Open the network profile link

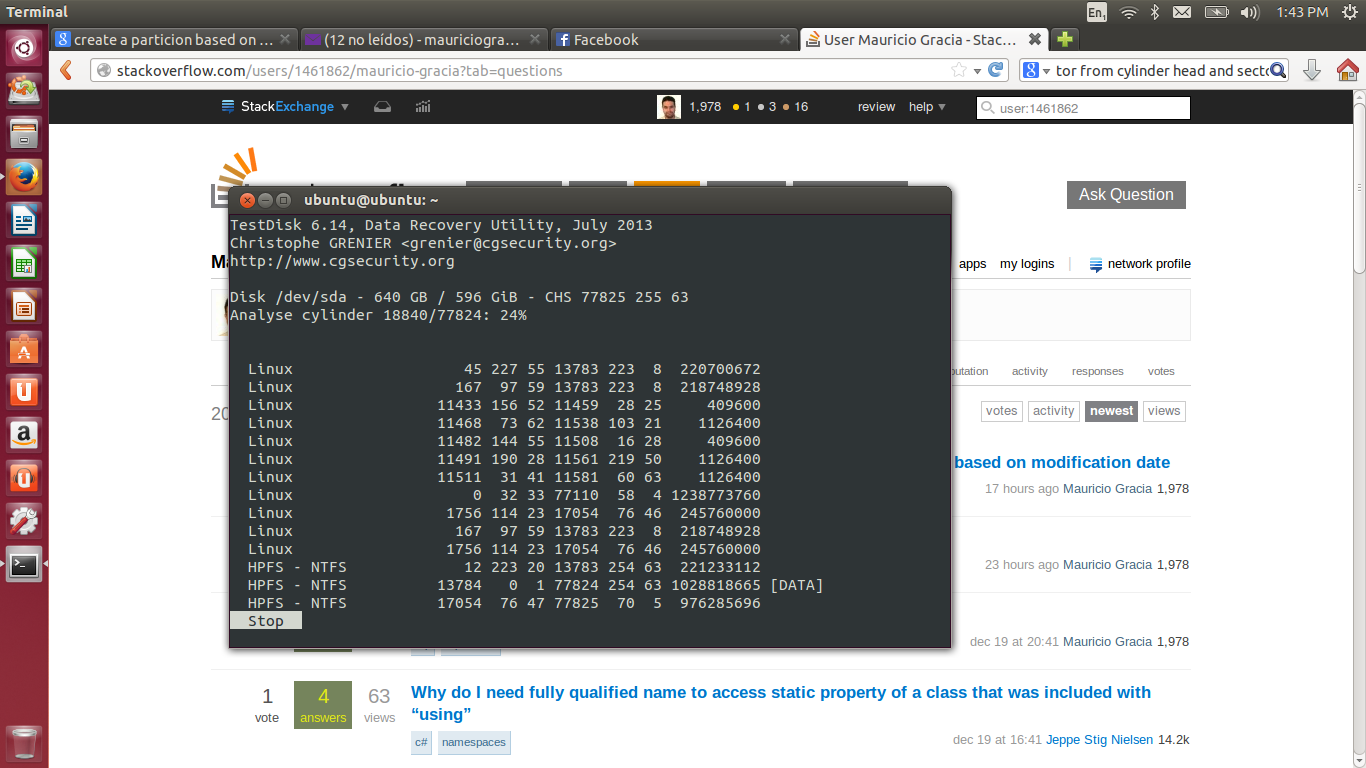(x=1140, y=264)
